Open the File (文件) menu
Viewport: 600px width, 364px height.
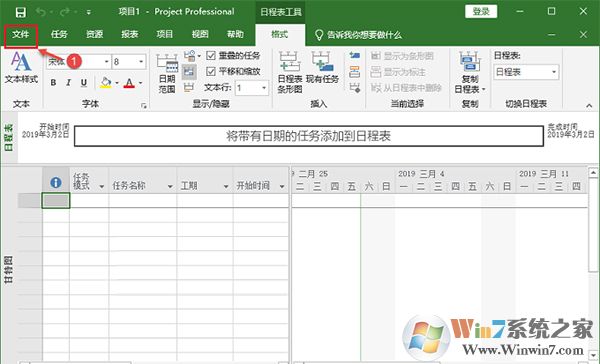click(x=21, y=35)
